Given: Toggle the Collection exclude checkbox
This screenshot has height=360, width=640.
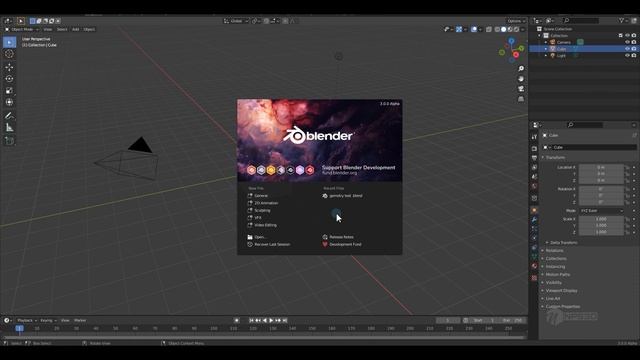Looking at the screenshot, I should click(621, 36).
